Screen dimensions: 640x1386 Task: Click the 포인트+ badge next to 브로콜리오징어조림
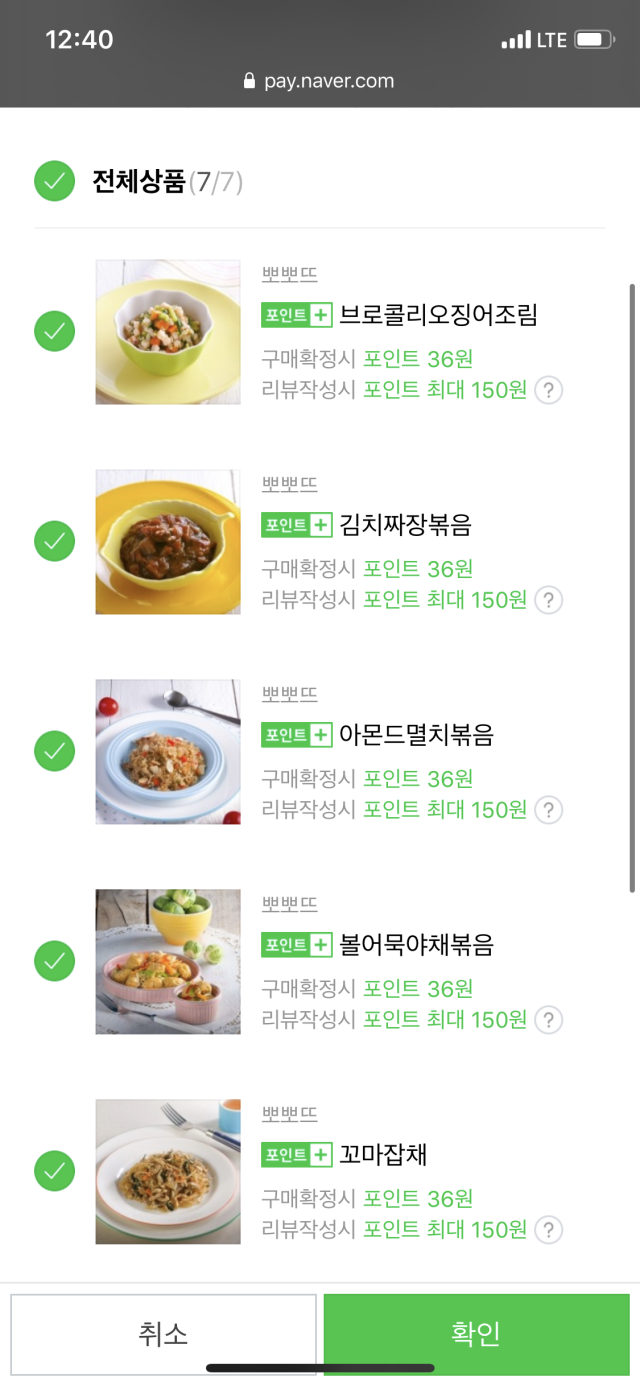click(296, 315)
